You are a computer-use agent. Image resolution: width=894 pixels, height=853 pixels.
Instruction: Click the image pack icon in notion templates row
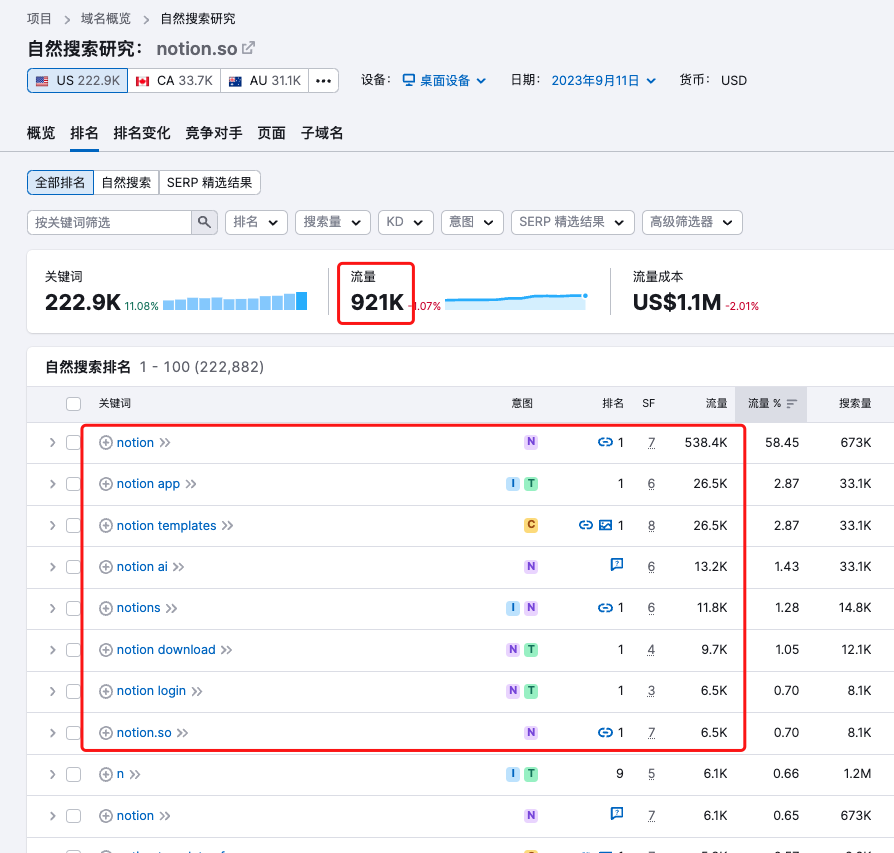[605, 525]
